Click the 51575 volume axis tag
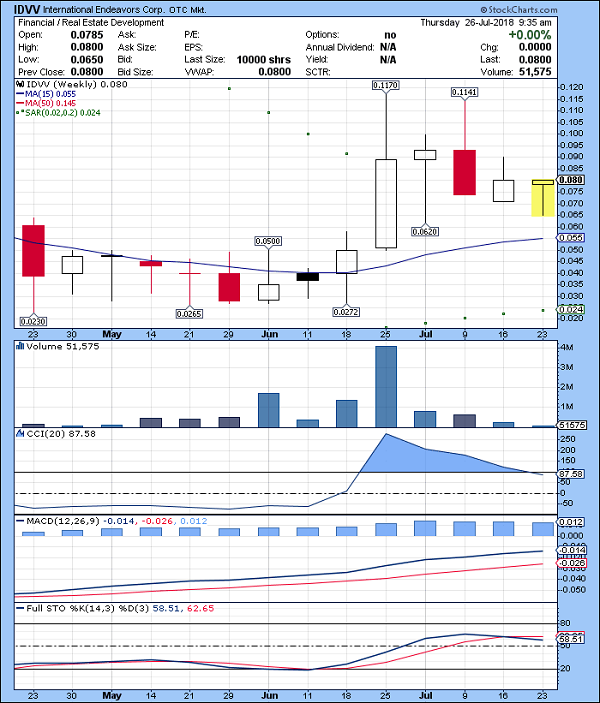 point(572,425)
